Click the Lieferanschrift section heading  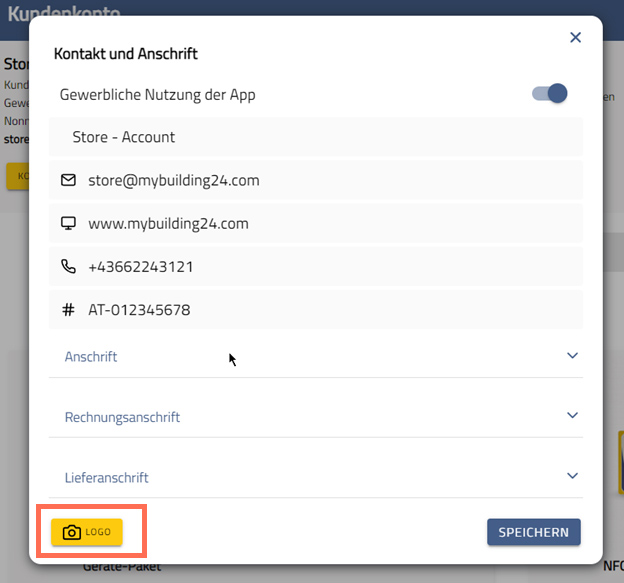106,478
